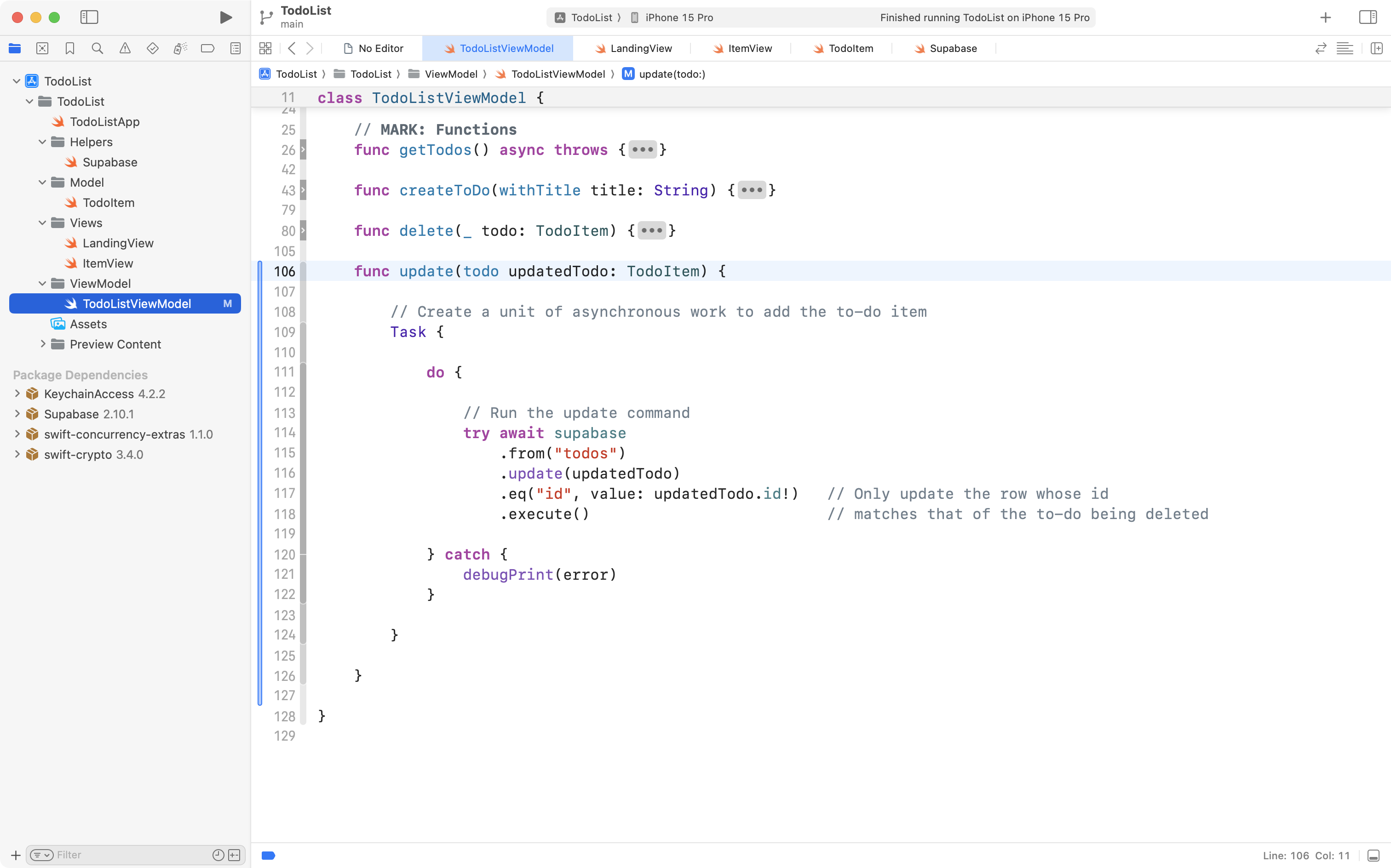This screenshot has height=868, width=1391.
Task: Expand the Preview Content folder
Action: point(42,344)
